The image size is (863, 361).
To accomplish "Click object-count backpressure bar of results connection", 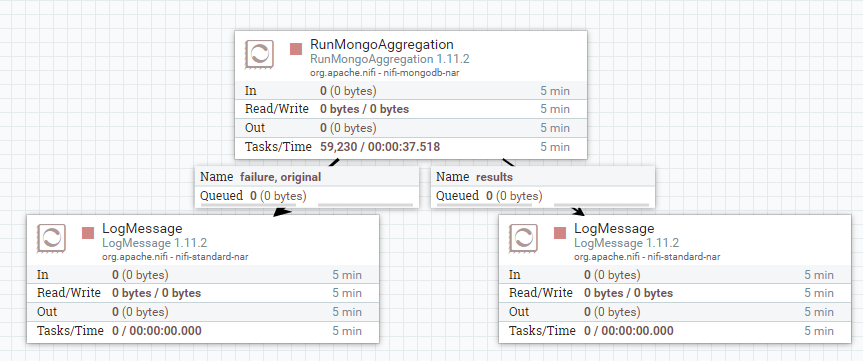I will tap(483, 205).
